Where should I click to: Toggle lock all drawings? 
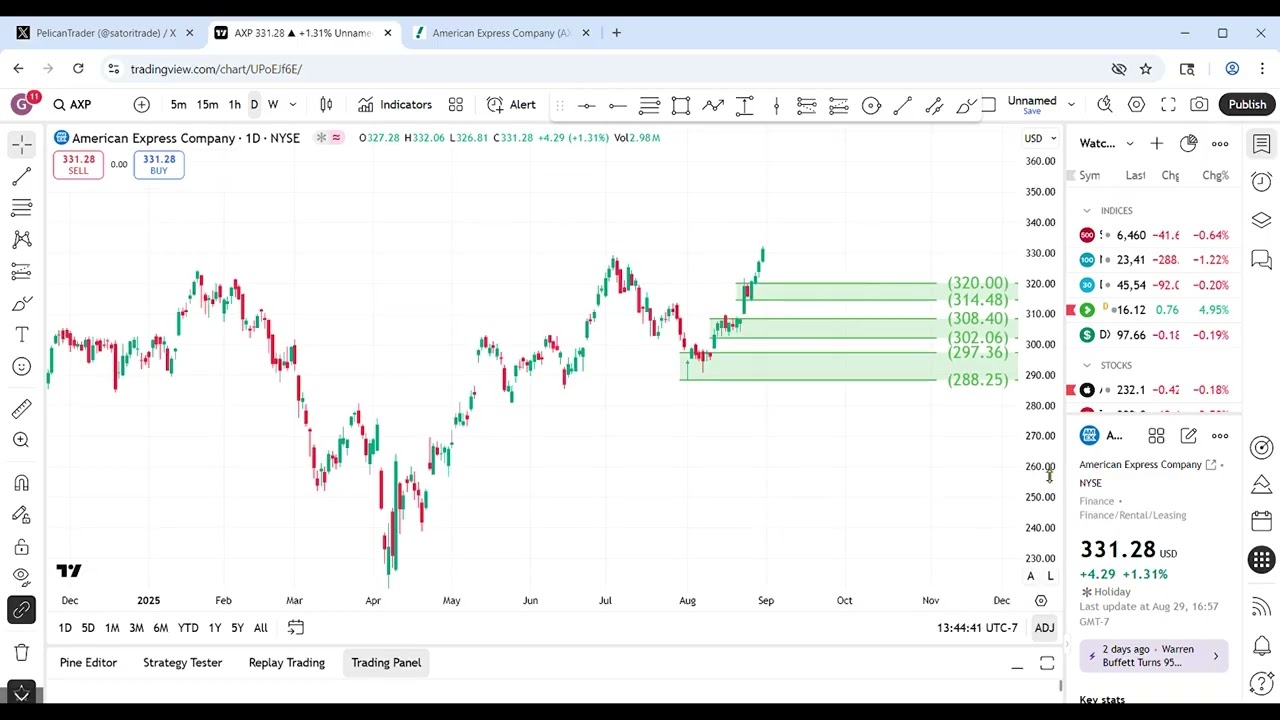click(21, 547)
